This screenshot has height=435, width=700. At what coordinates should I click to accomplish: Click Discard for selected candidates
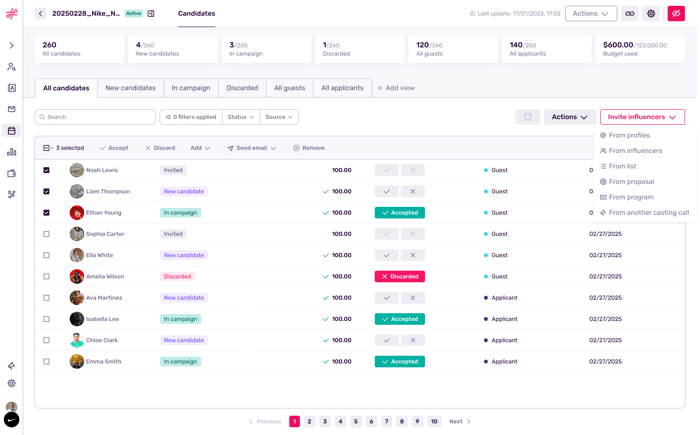(160, 148)
